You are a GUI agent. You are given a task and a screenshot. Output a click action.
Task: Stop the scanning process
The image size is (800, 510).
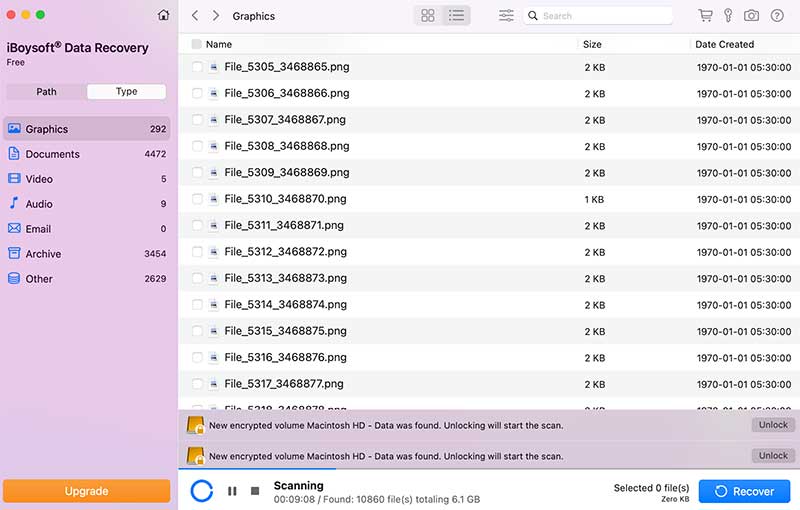[x=255, y=491]
